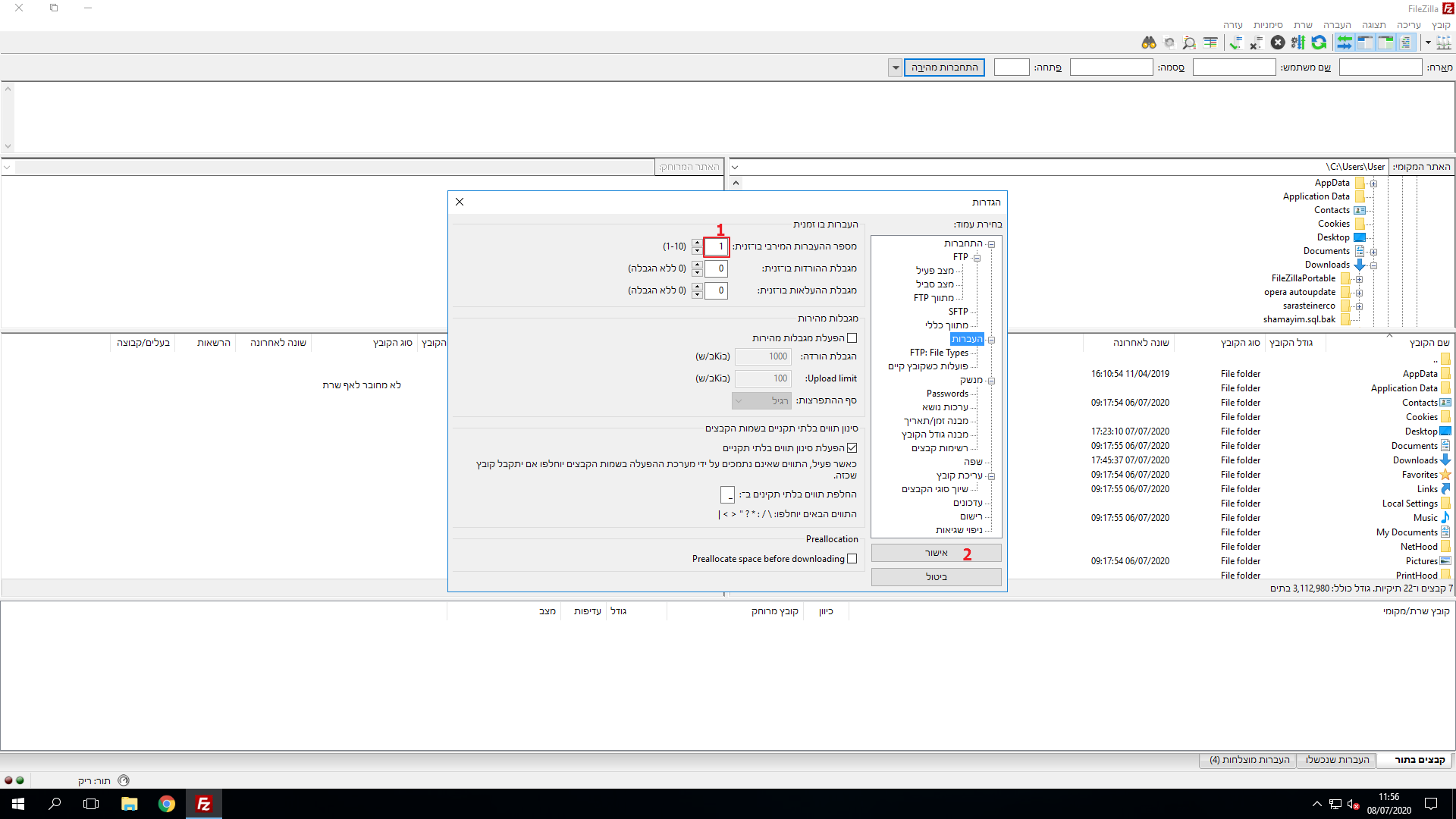1456x819 pixels.
Task: Switch to העברות שנכשלו tab
Action: [x=1337, y=760]
